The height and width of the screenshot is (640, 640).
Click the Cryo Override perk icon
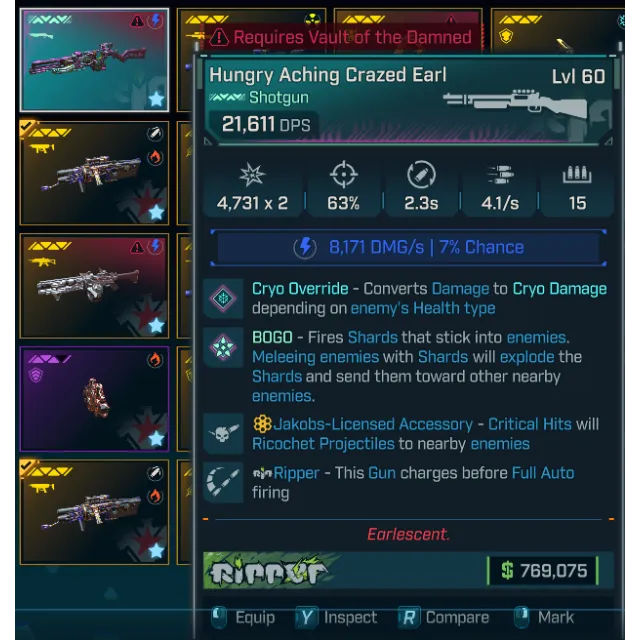223,298
